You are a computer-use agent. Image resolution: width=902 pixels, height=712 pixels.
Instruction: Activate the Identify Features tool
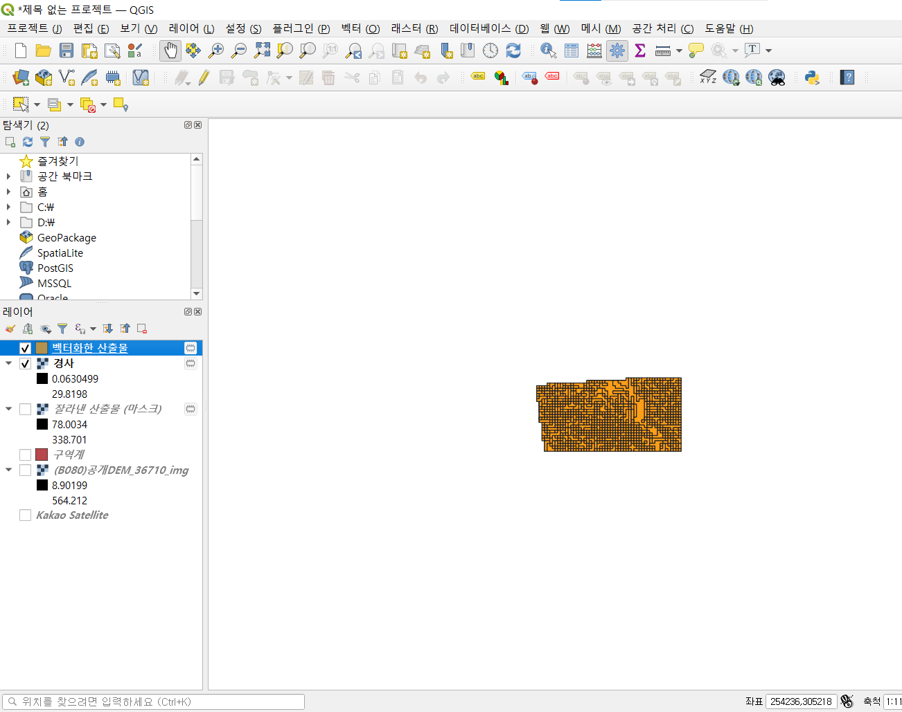coord(548,51)
